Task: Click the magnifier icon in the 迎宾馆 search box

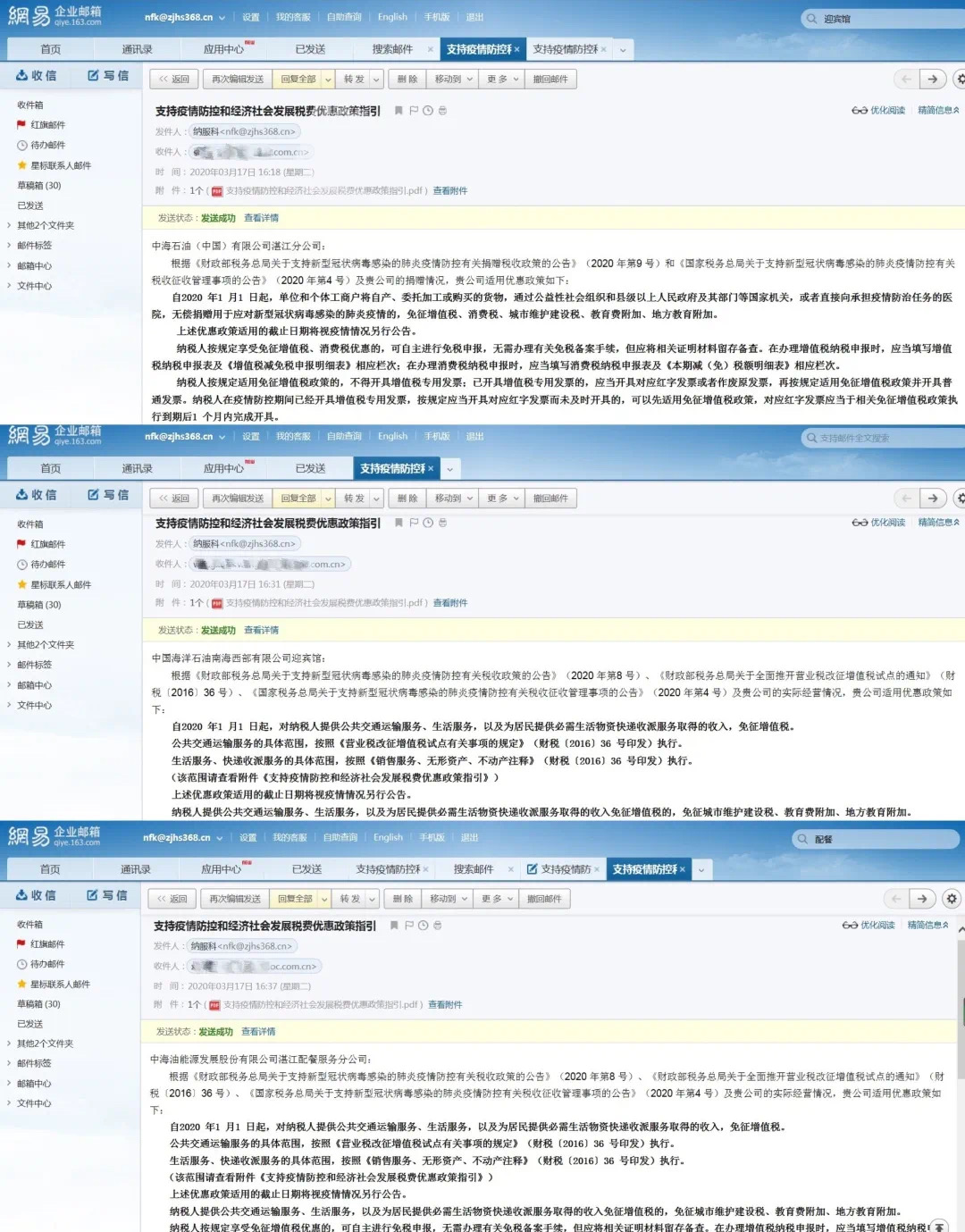Action: (x=811, y=19)
